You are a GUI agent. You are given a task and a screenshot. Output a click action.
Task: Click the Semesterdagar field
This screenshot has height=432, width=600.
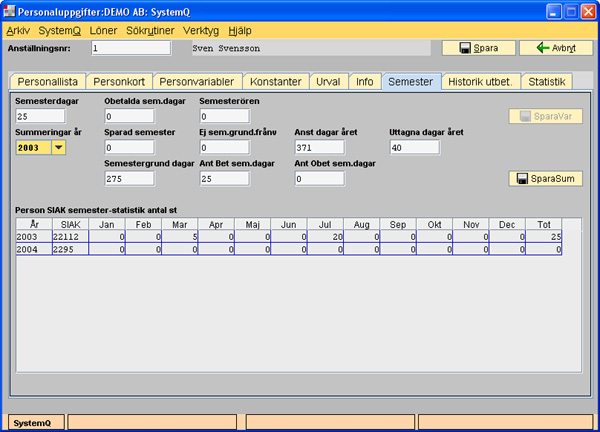(40, 116)
